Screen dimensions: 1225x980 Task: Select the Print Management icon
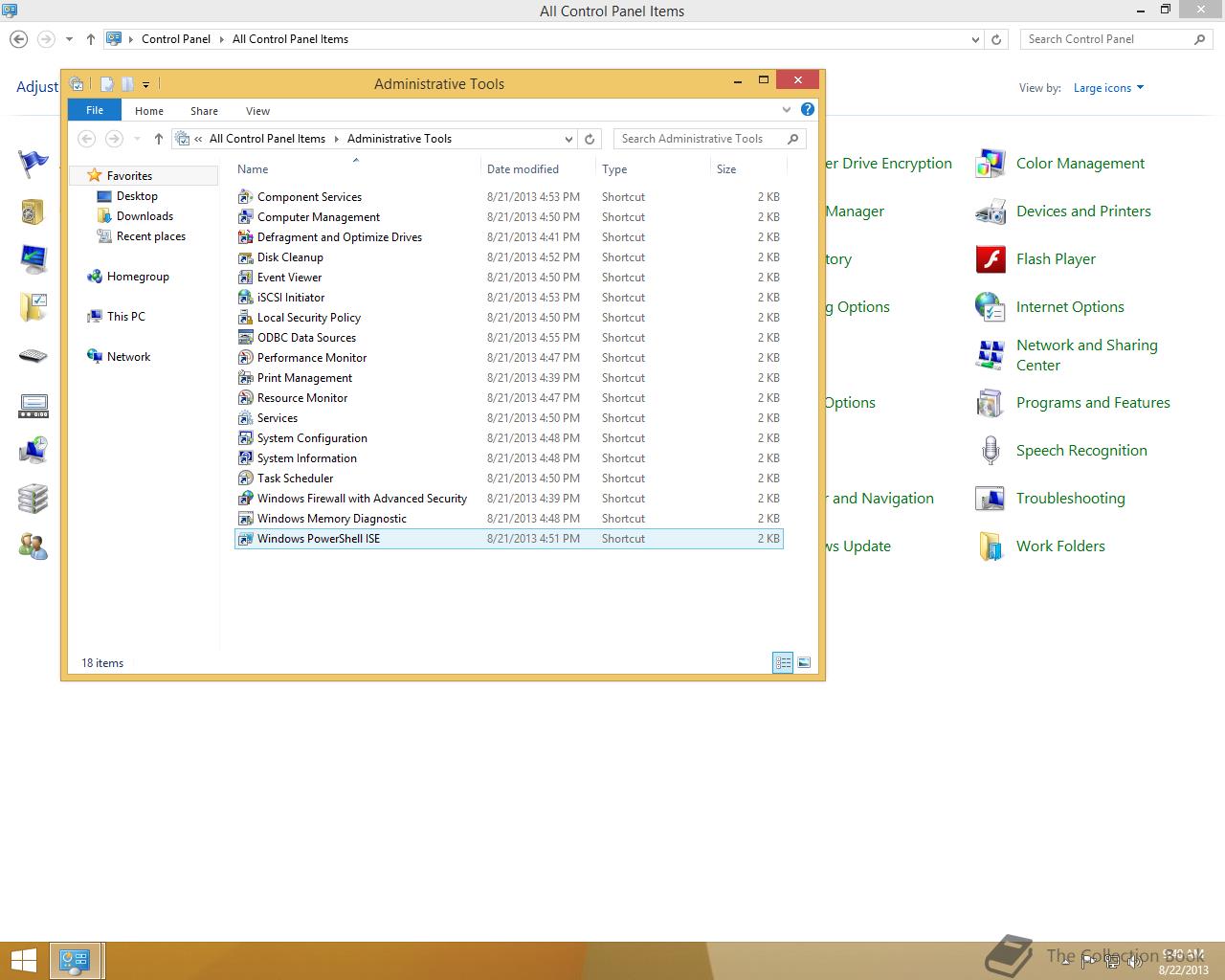click(246, 378)
